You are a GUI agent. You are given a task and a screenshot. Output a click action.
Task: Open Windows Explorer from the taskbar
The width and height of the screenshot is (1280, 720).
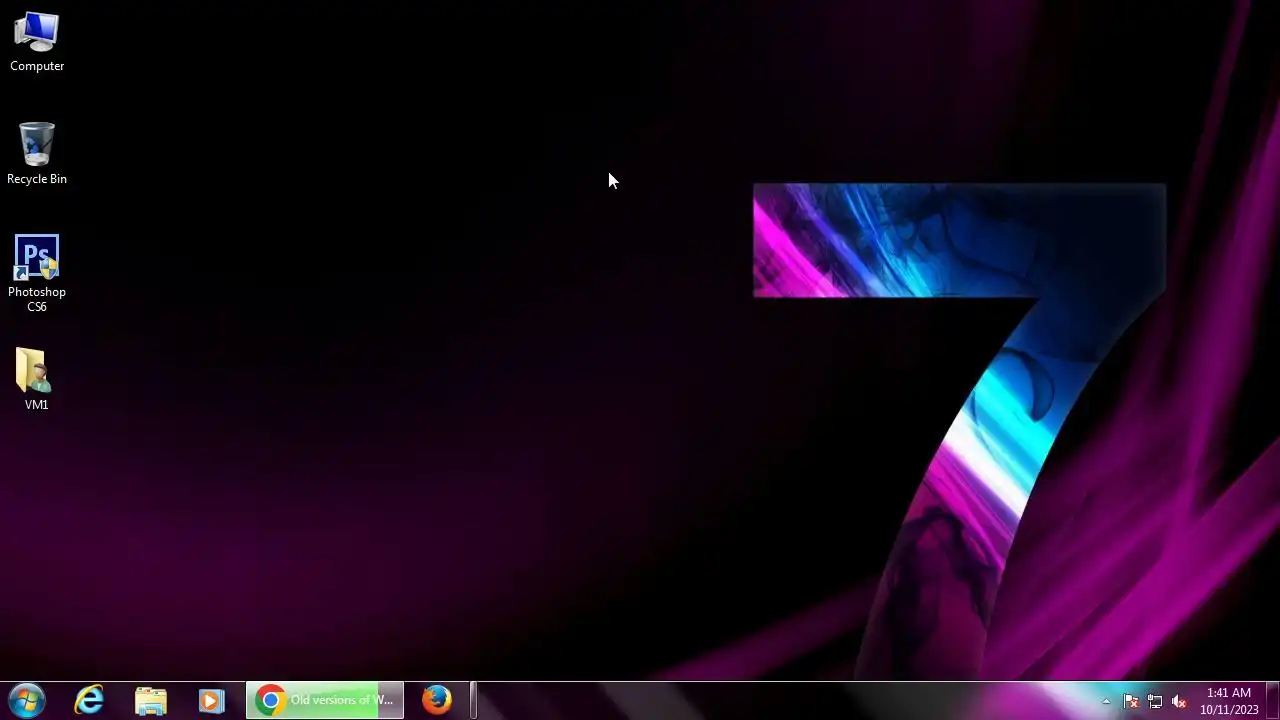(151, 700)
